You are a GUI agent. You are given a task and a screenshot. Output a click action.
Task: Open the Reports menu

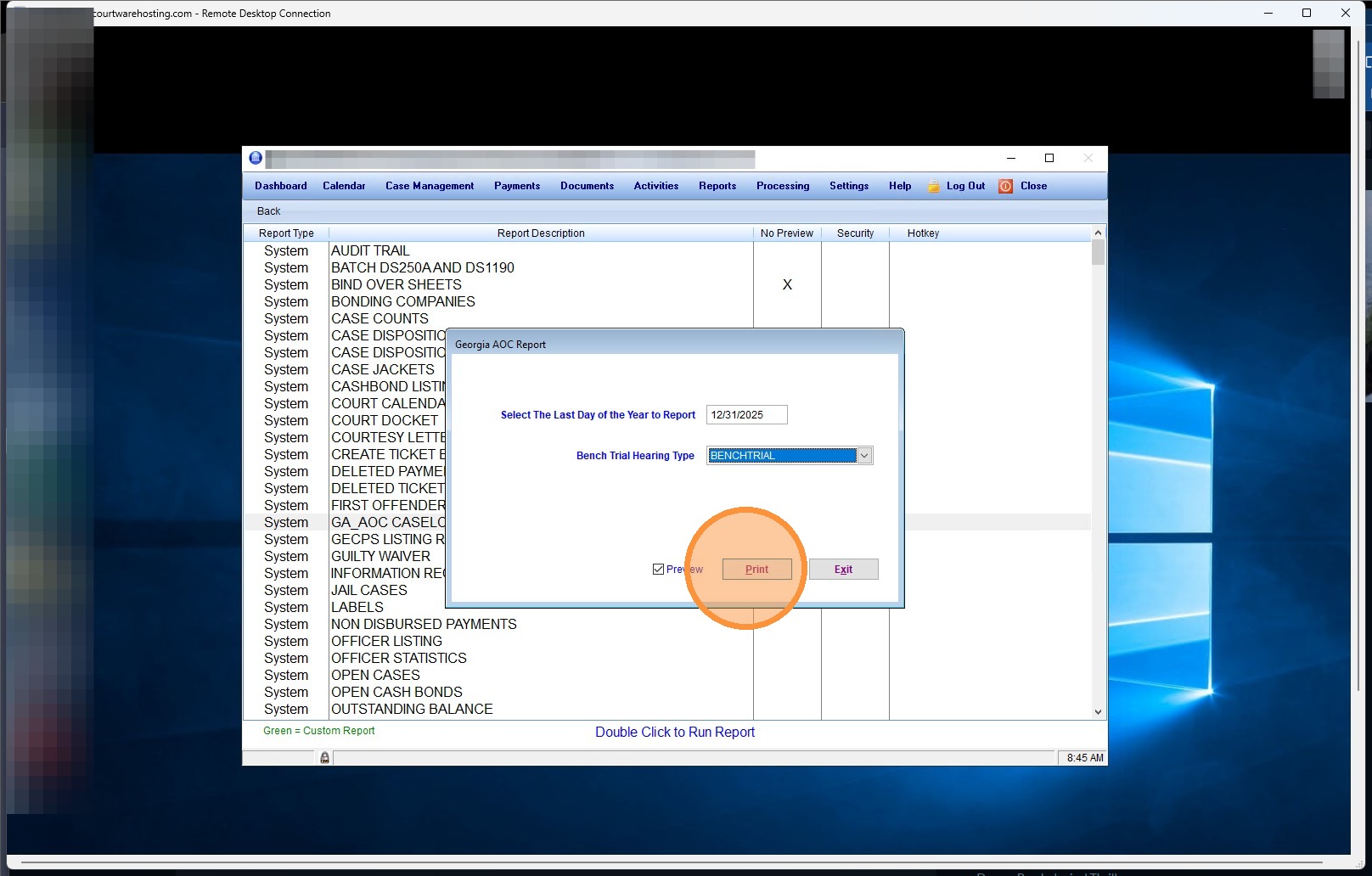717,186
